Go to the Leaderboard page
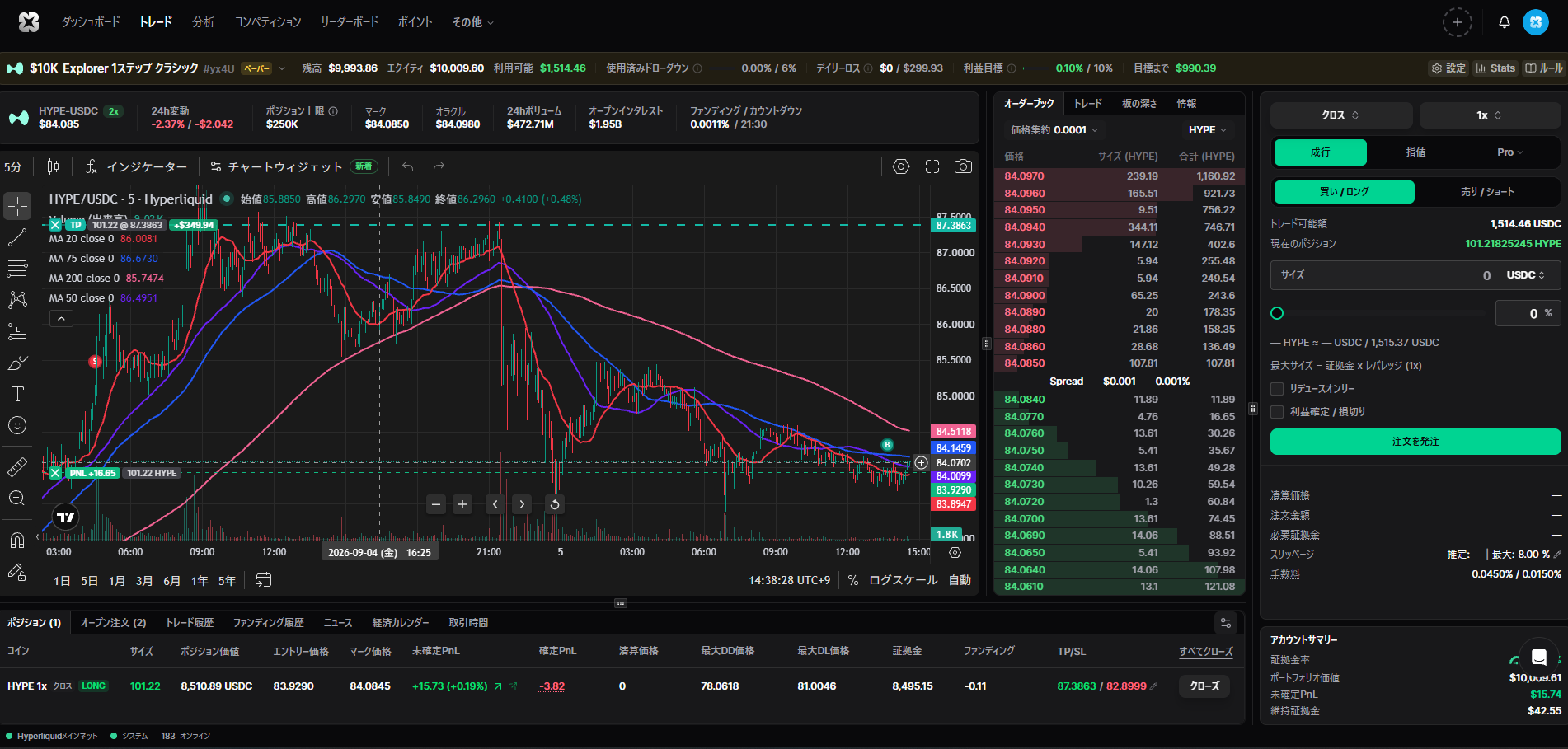Viewport: 1568px width, 749px height. (350, 22)
